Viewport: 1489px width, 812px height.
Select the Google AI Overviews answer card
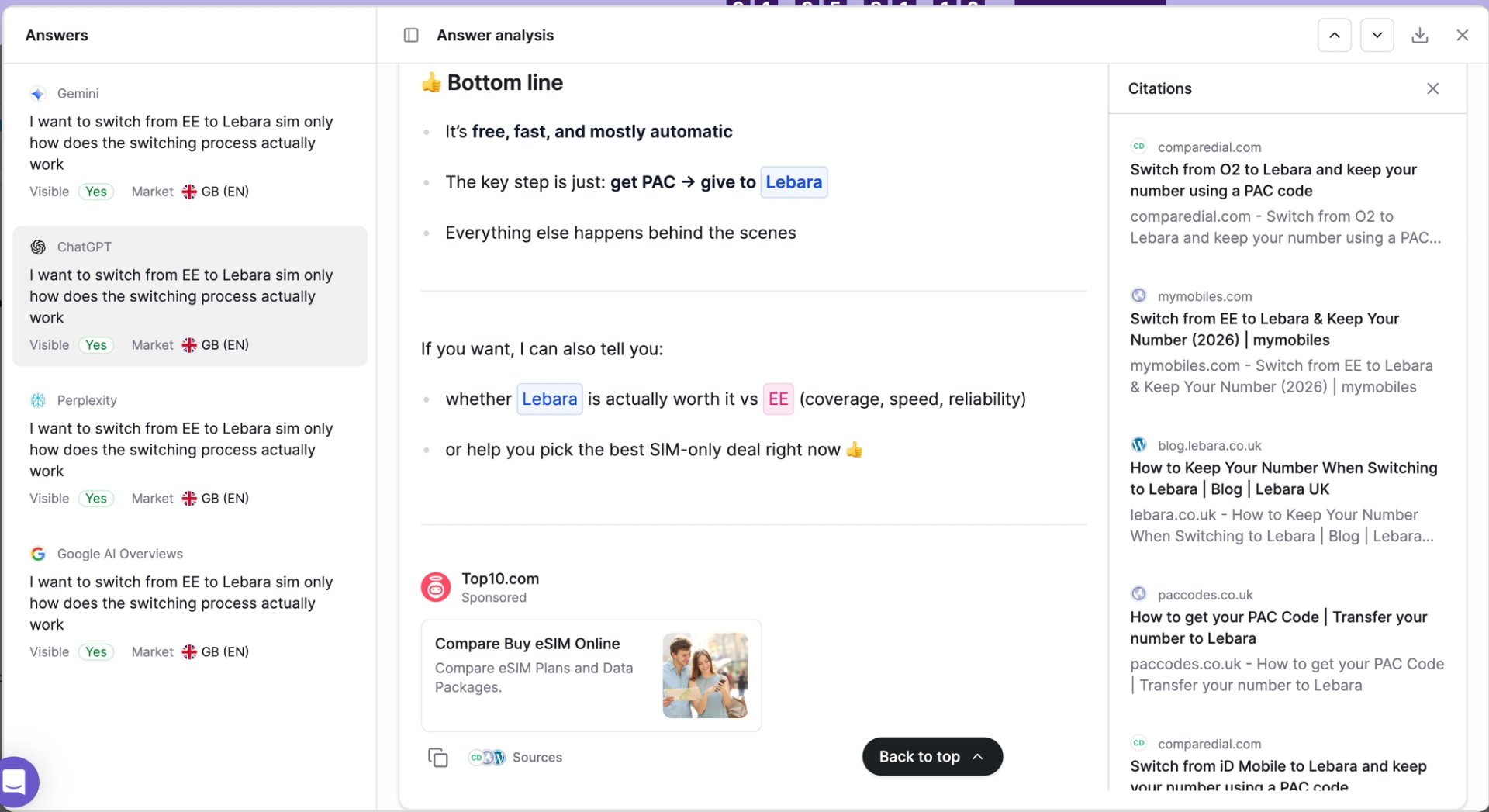tap(189, 603)
